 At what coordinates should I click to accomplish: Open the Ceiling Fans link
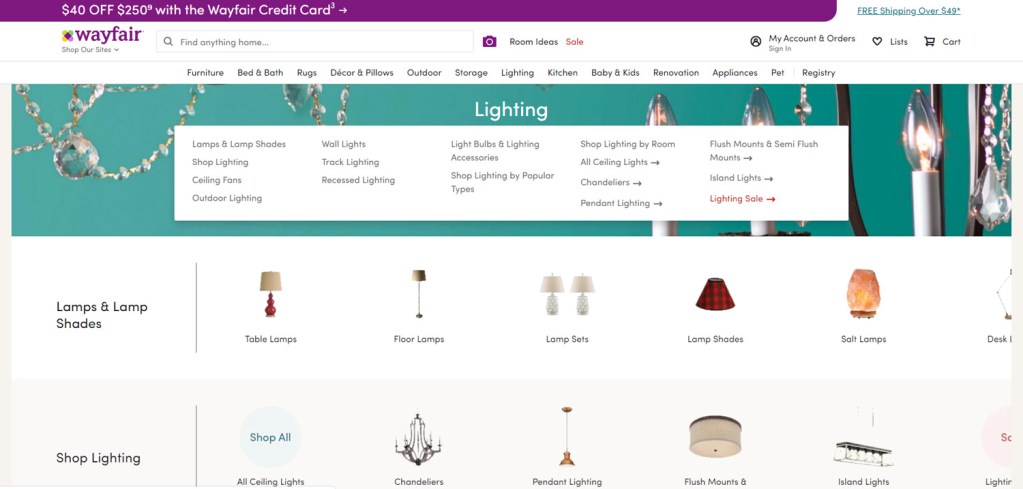click(217, 180)
